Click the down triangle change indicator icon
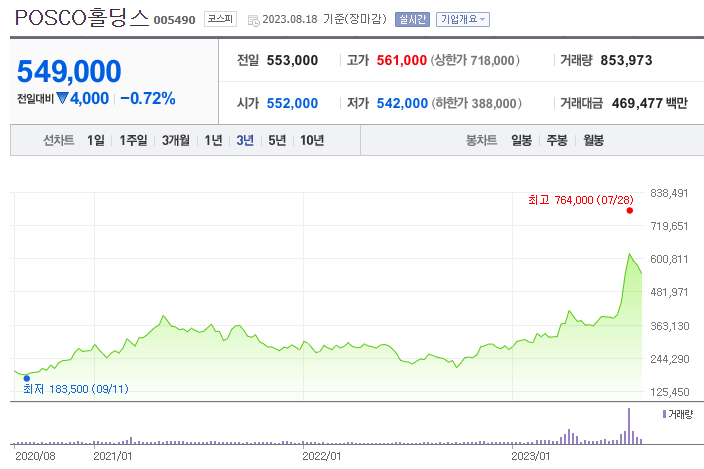This screenshot has width=704, height=469. [62, 98]
